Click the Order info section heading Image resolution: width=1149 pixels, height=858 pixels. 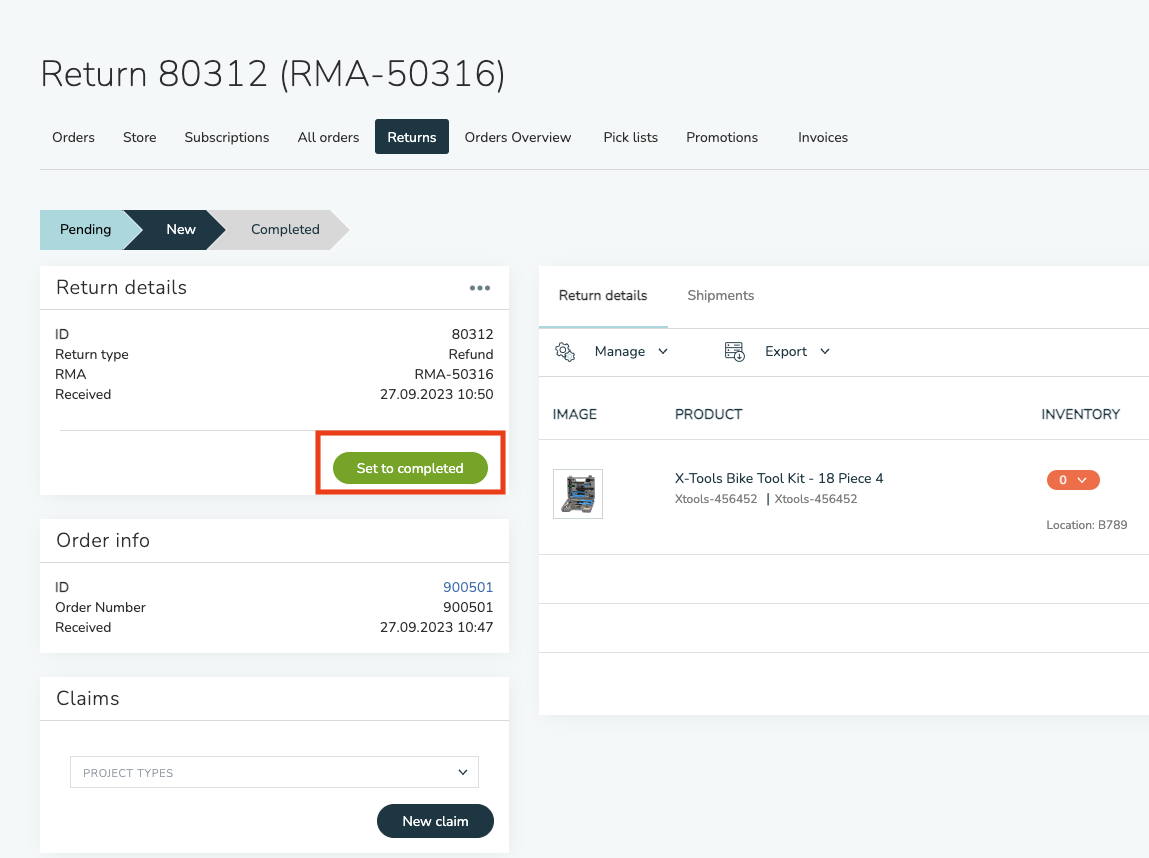click(103, 541)
